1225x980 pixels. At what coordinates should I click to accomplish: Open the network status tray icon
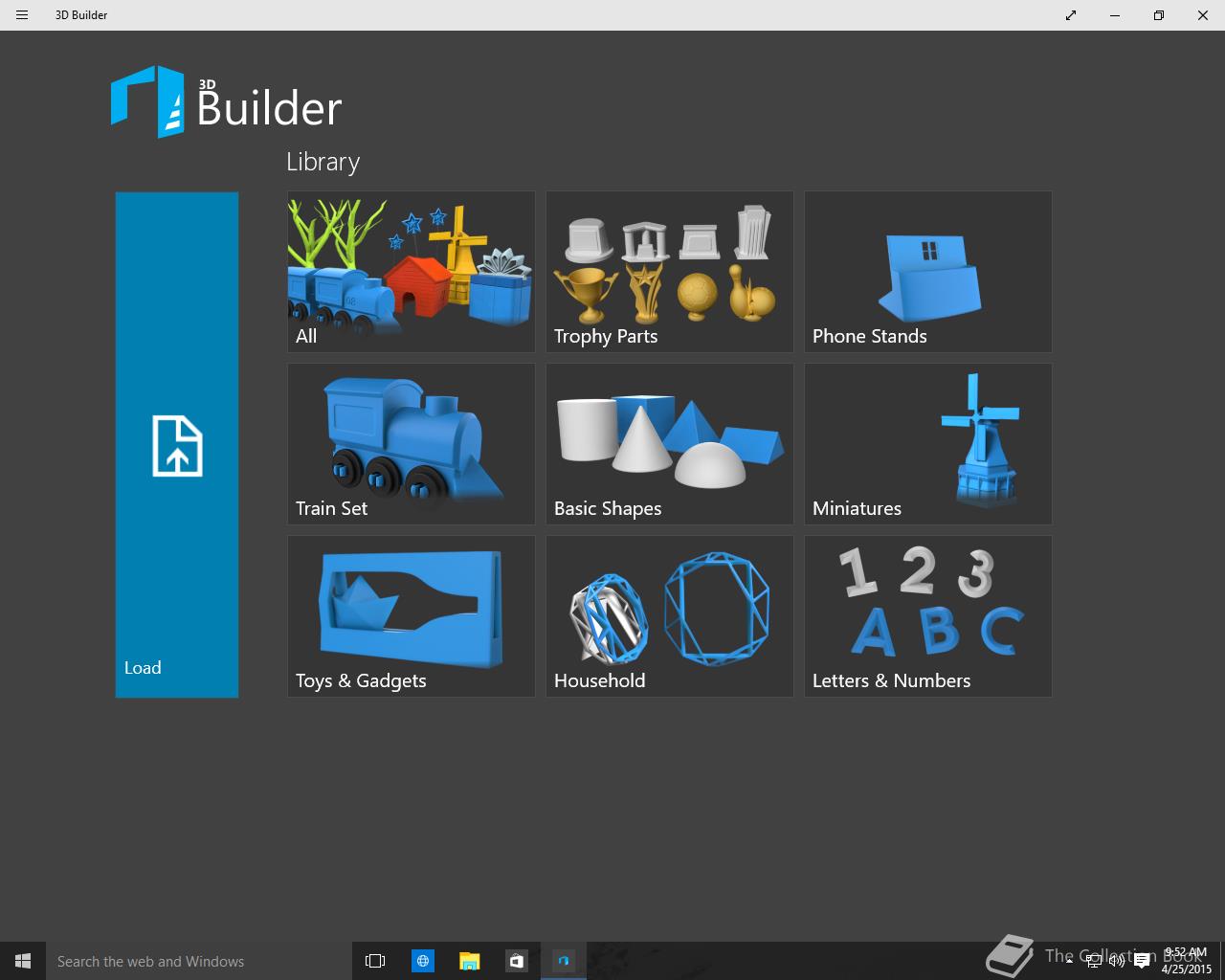click(1092, 961)
